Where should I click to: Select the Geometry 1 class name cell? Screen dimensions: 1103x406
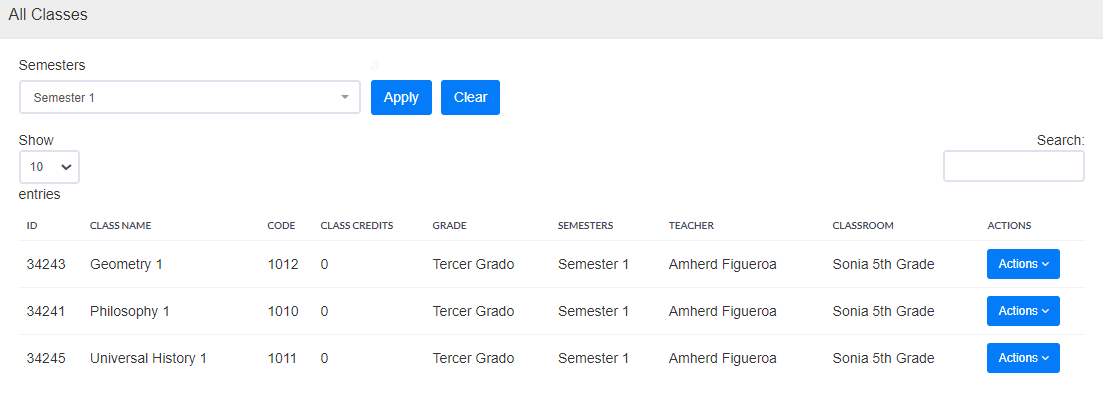click(126, 264)
